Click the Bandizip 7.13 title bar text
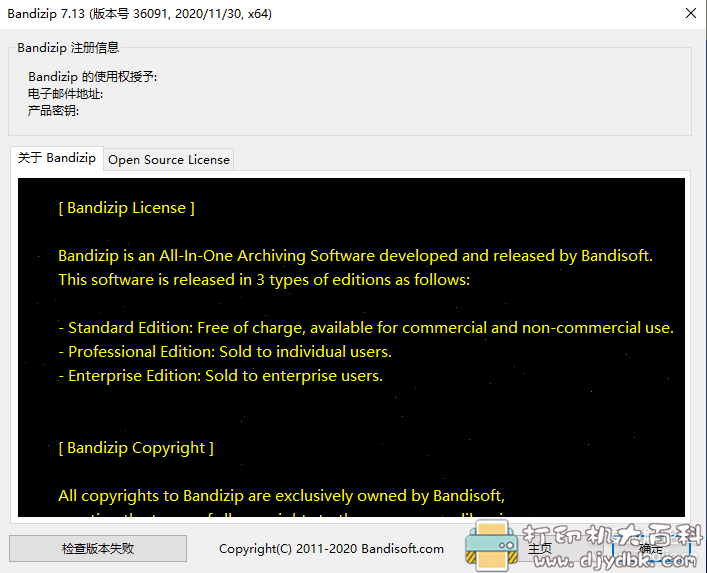Screen dimensions: 707x573 coord(139,14)
